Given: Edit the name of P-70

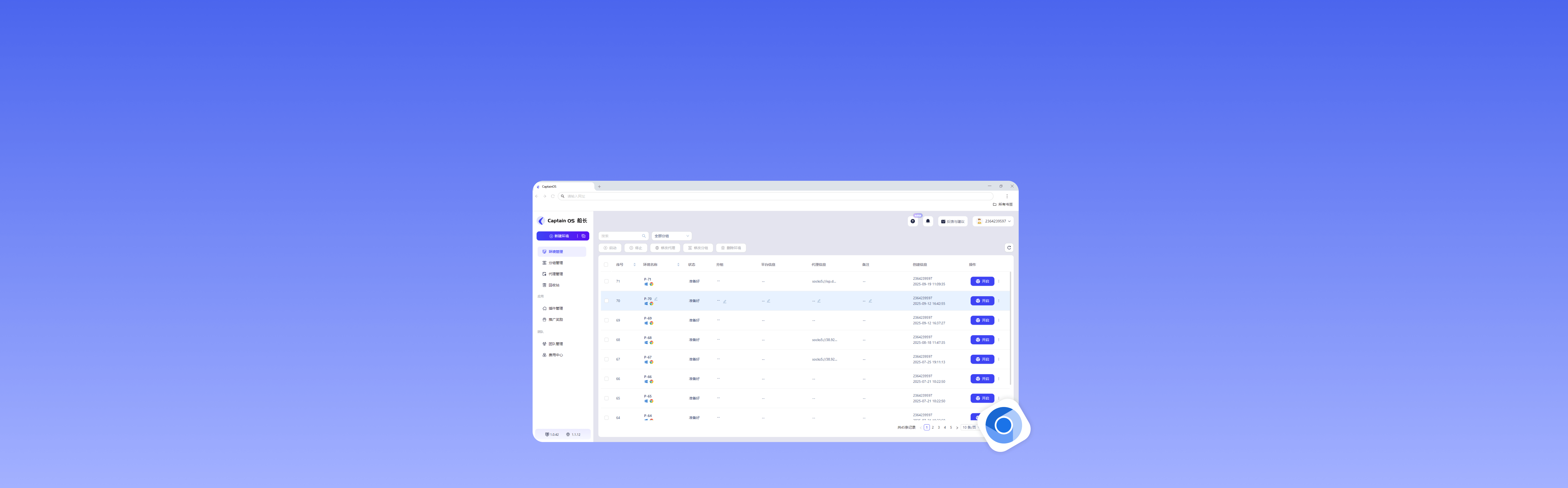Looking at the screenshot, I should click(x=656, y=299).
